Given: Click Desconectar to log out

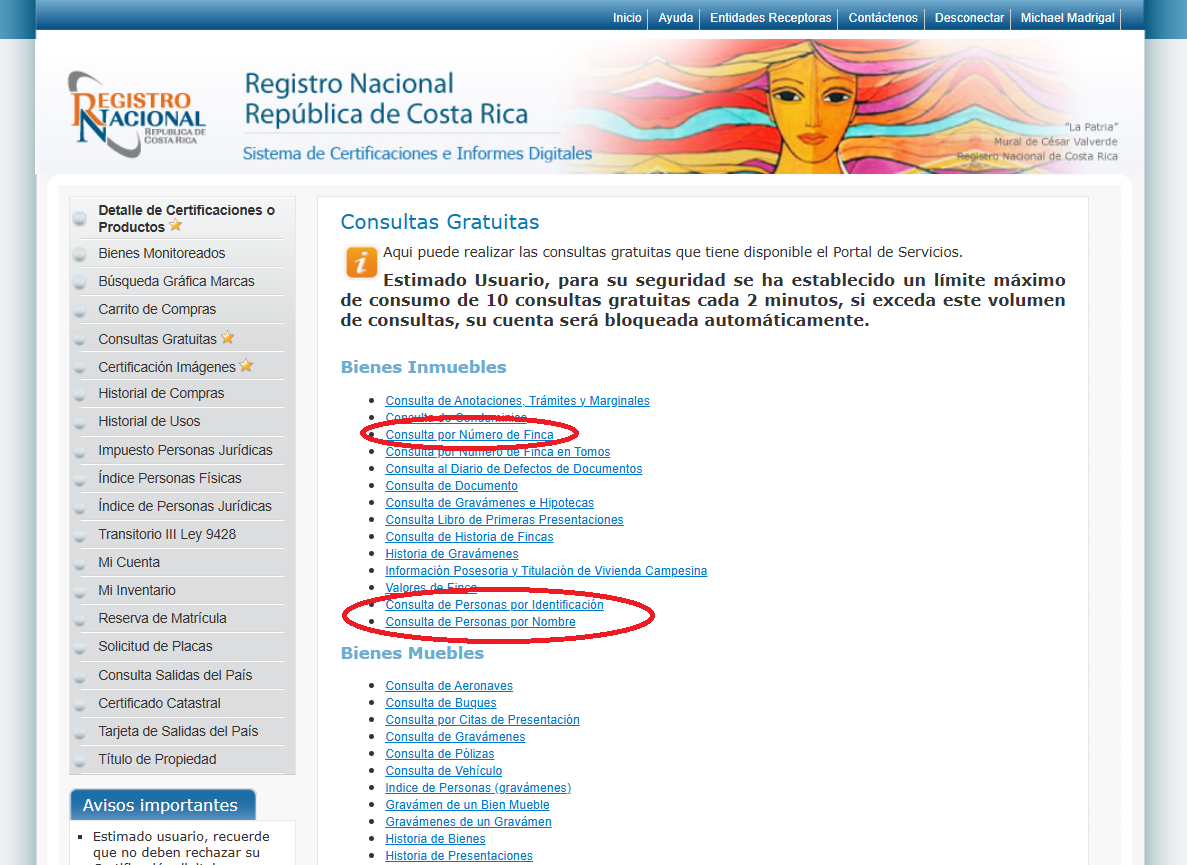Looking at the screenshot, I should click(x=969, y=17).
